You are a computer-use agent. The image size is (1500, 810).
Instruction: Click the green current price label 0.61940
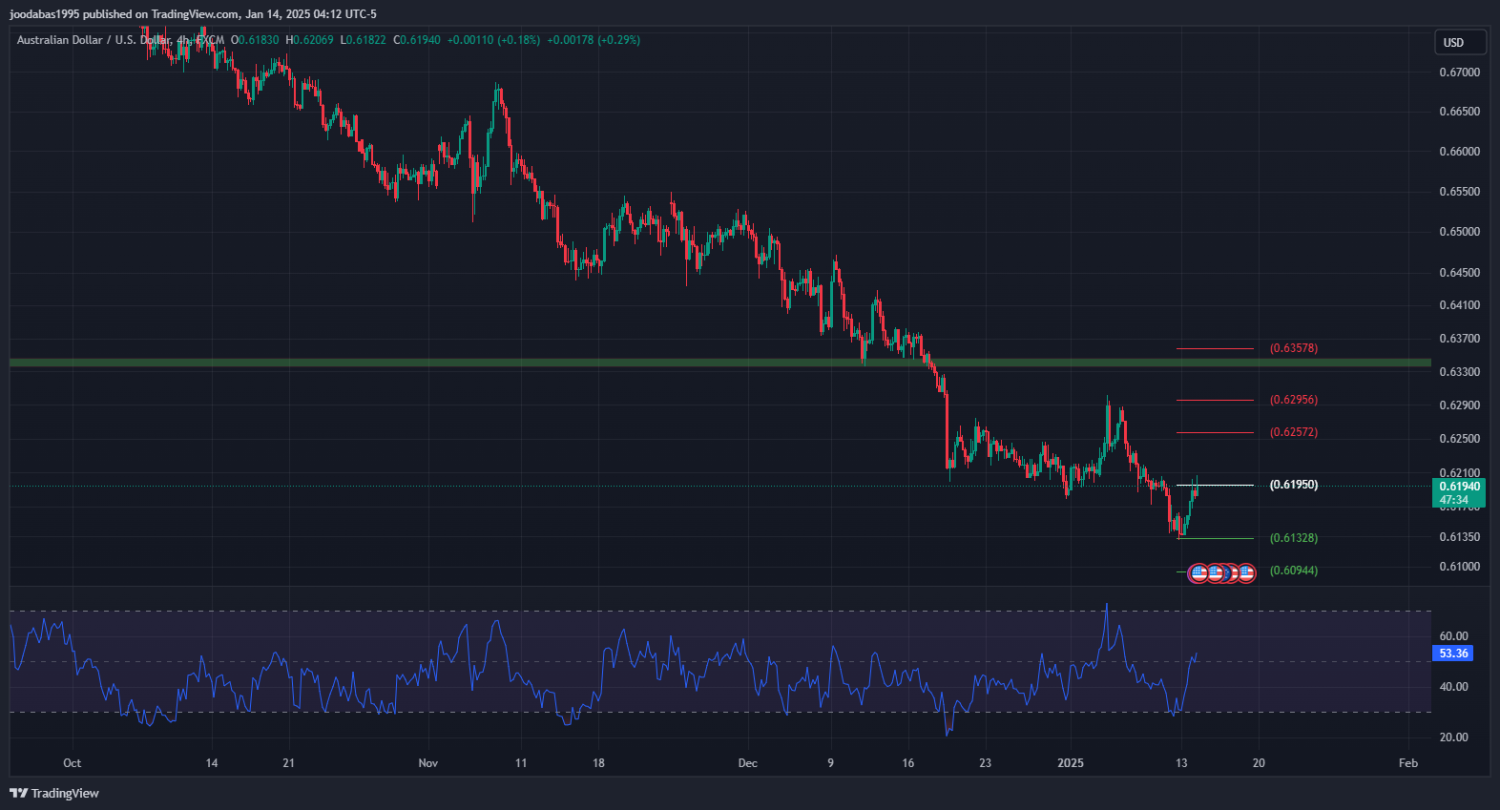(1454, 486)
